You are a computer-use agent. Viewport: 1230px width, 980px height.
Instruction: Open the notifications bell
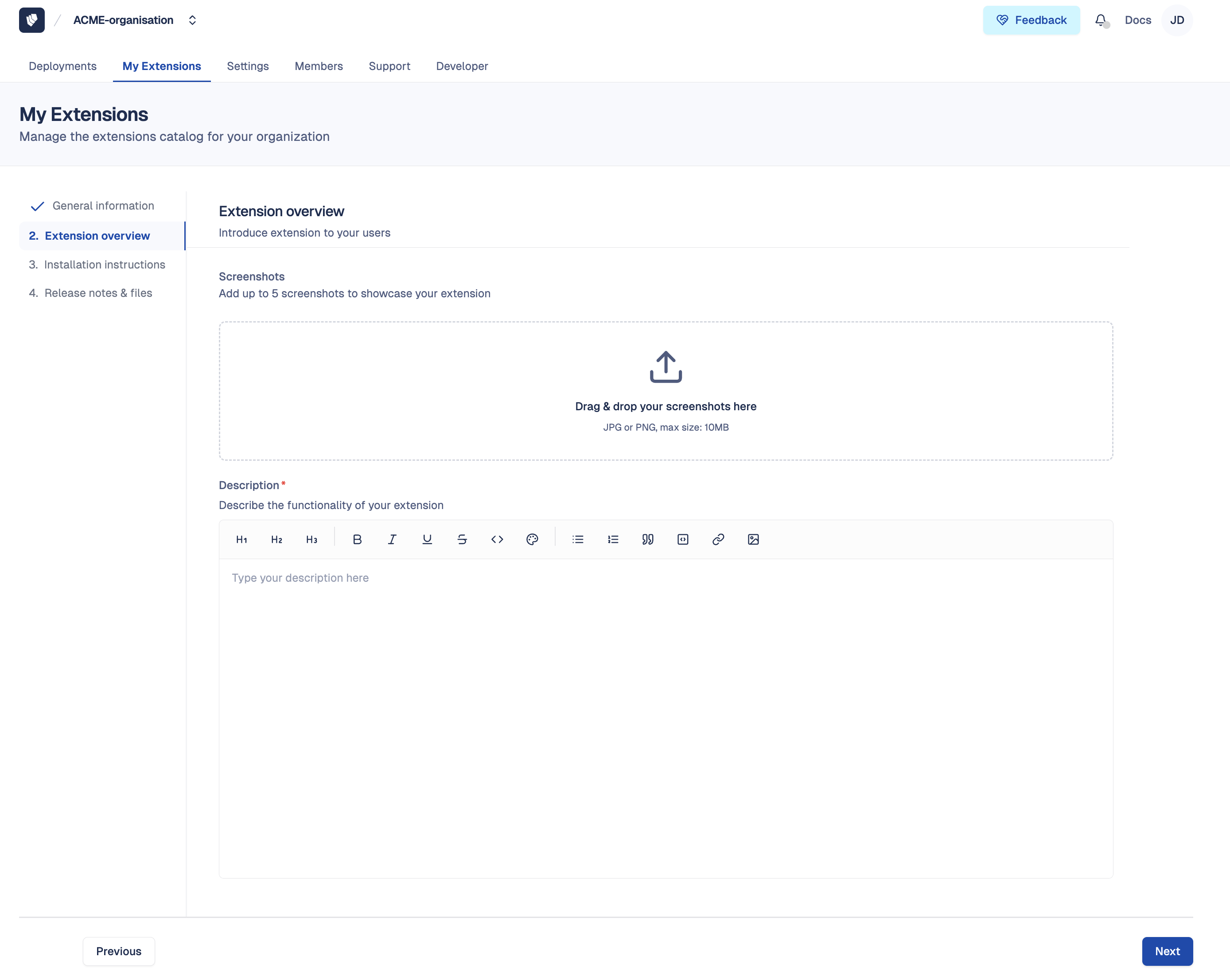[x=1101, y=20]
